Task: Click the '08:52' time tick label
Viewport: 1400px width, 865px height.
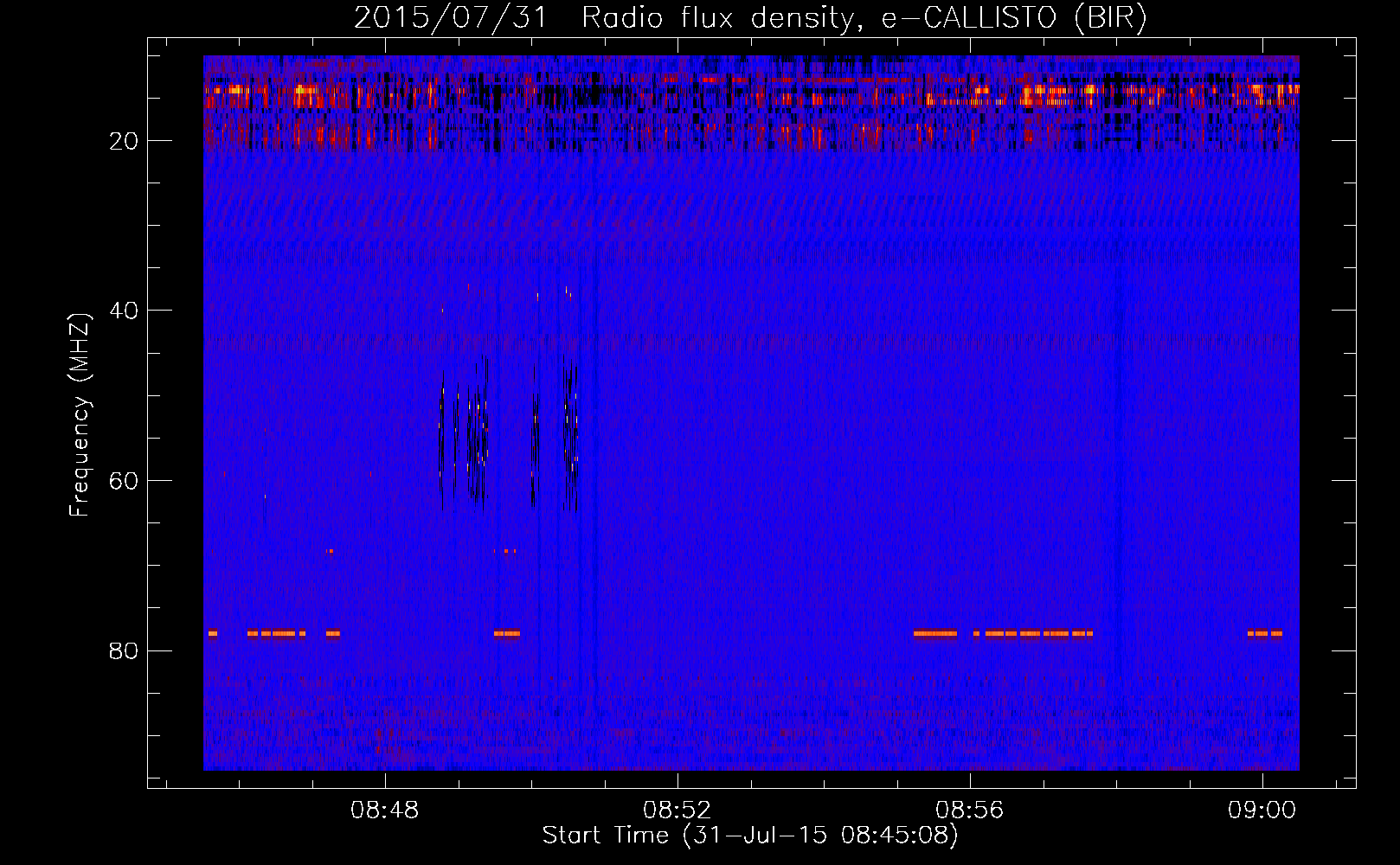Action: (677, 811)
